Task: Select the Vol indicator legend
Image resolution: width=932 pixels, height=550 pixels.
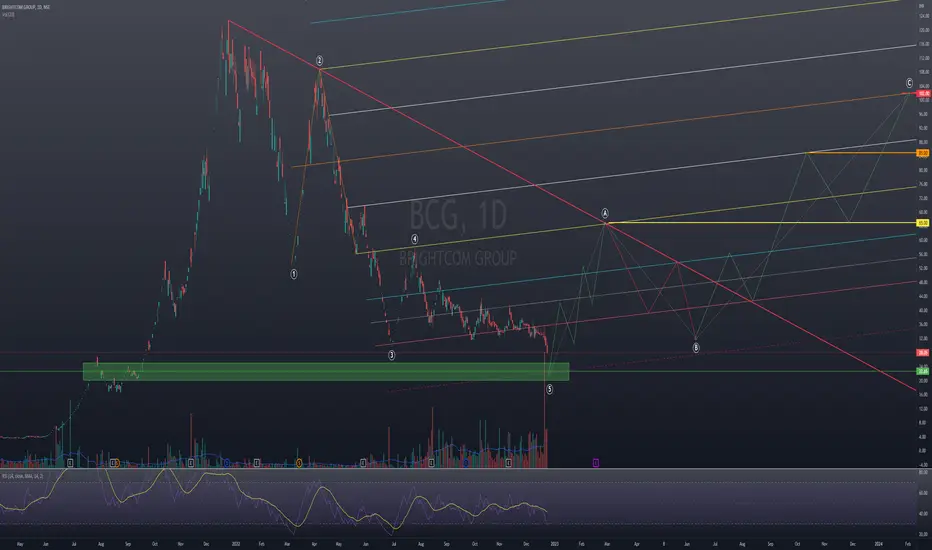Action: coord(8,14)
